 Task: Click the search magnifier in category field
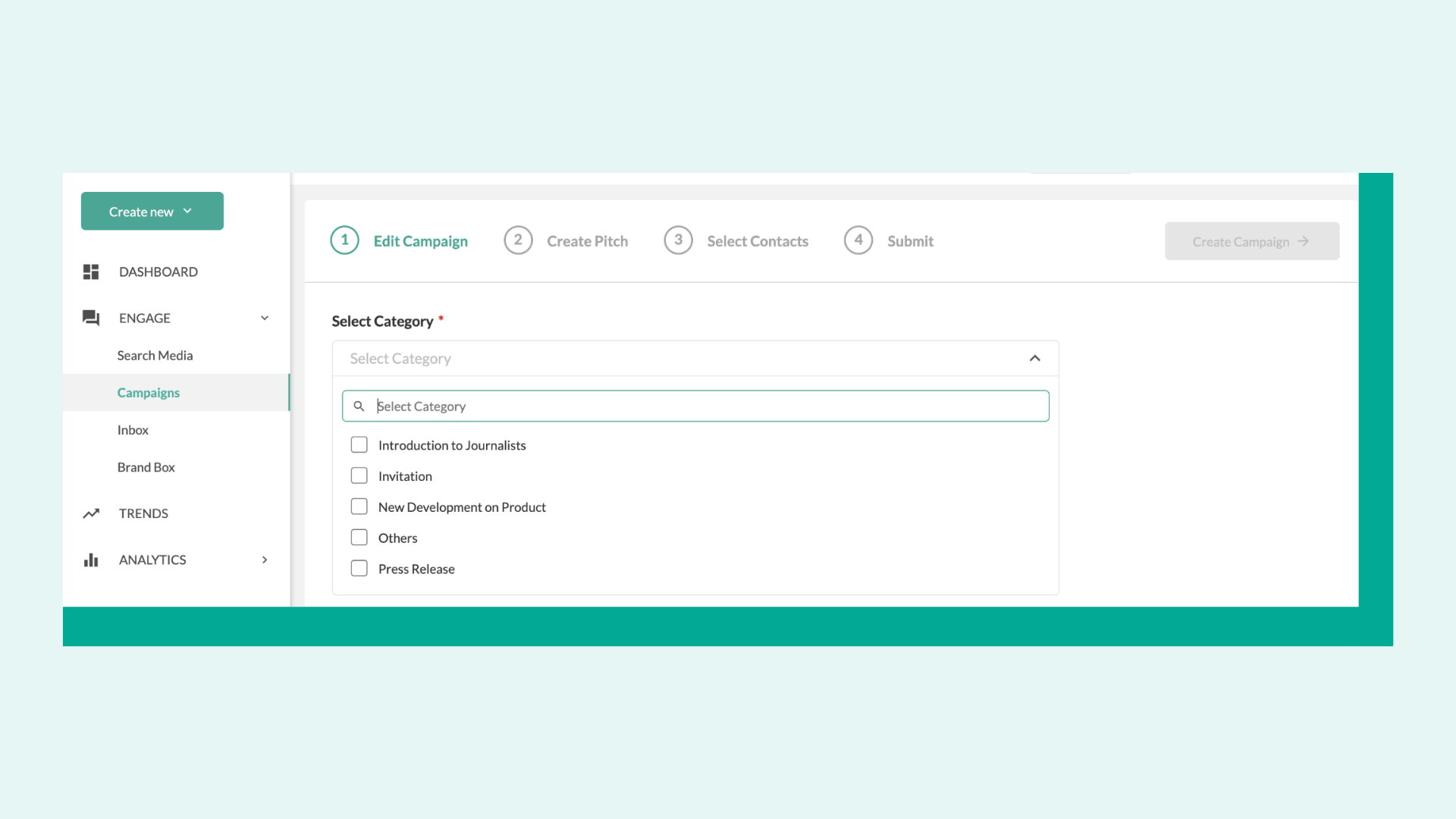(359, 406)
